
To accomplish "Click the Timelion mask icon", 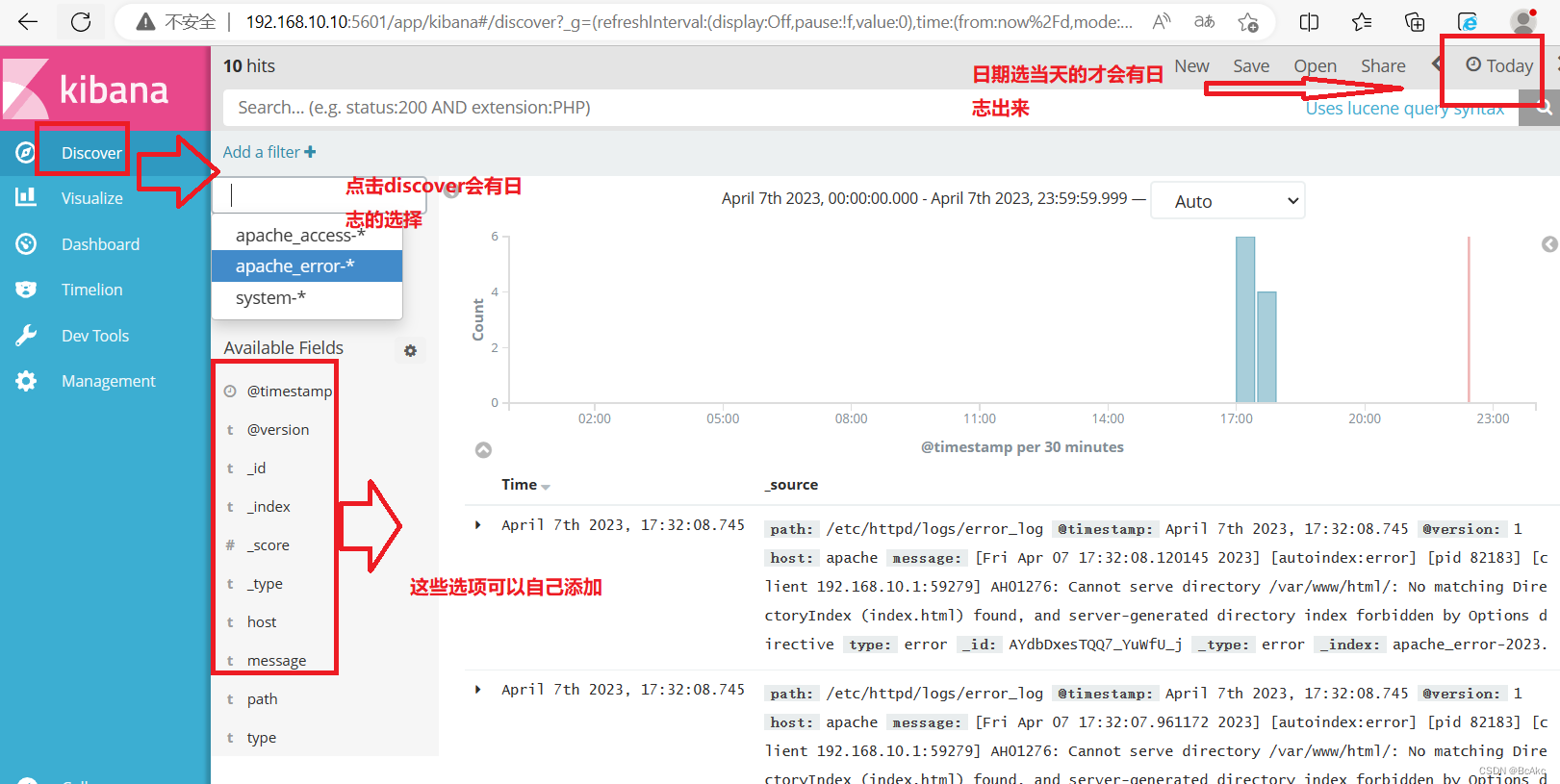I will (26, 290).
